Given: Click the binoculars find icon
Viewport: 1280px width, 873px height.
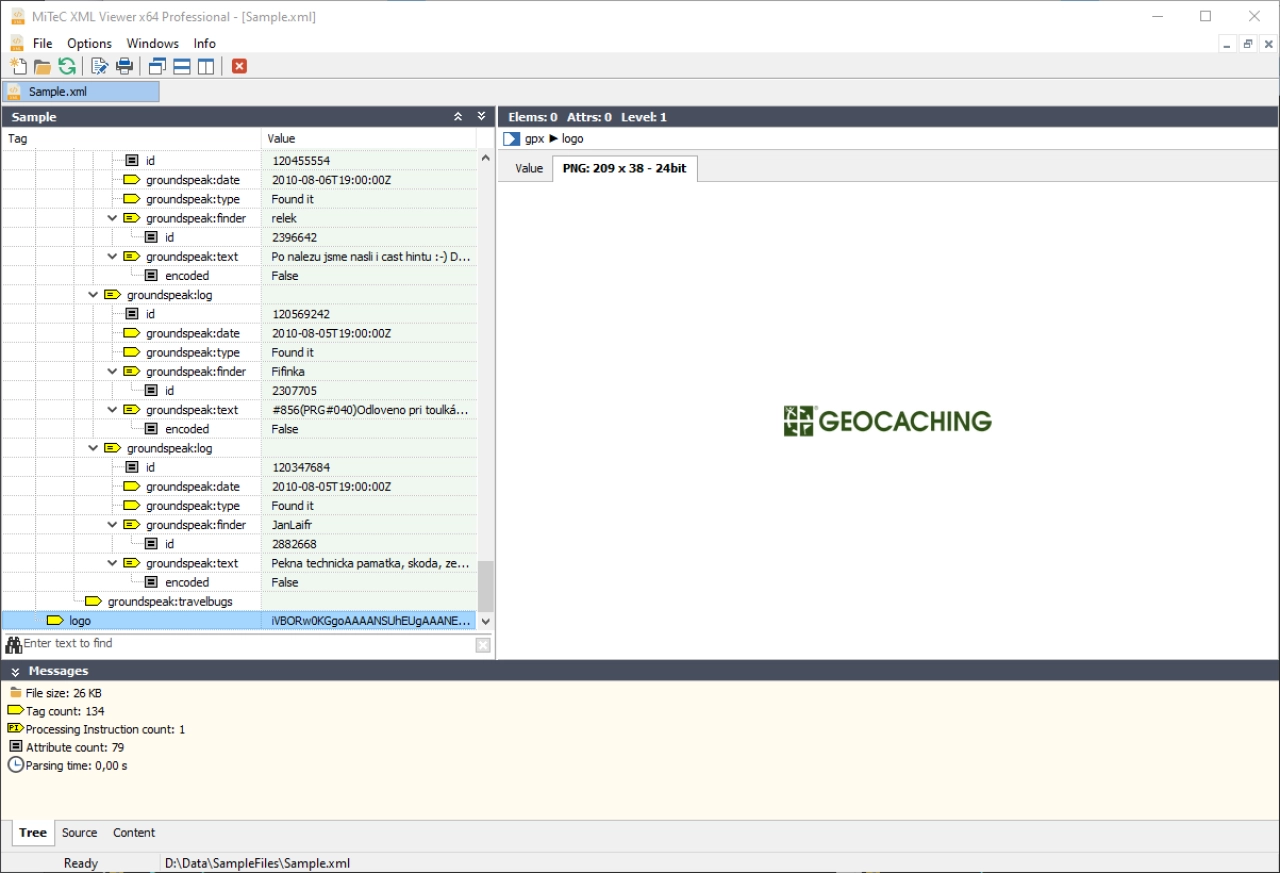Looking at the screenshot, I should click(13, 645).
